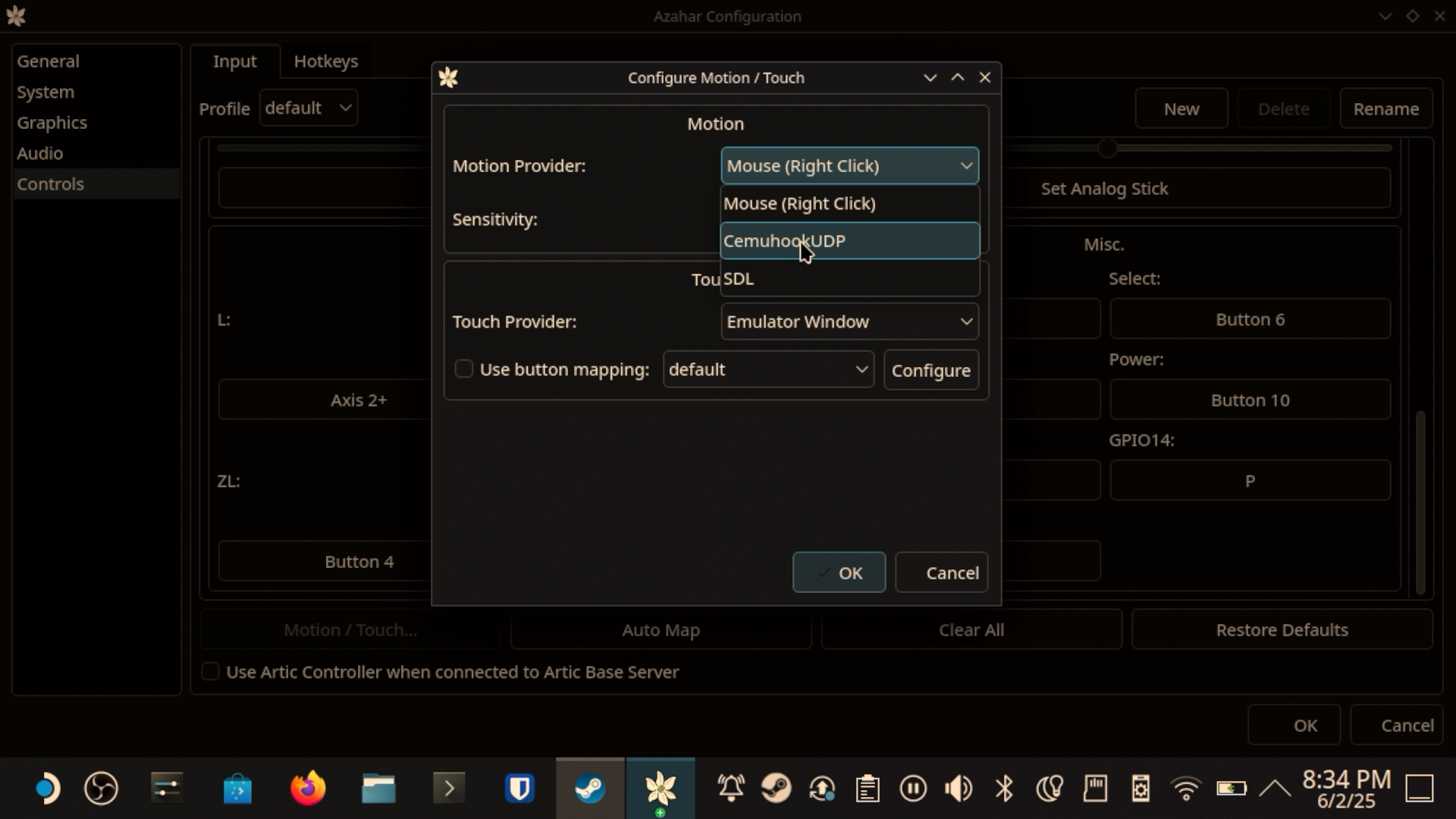Choose SDL from the motion provider list
The height and width of the screenshot is (819, 1456).
(x=849, y=278)
